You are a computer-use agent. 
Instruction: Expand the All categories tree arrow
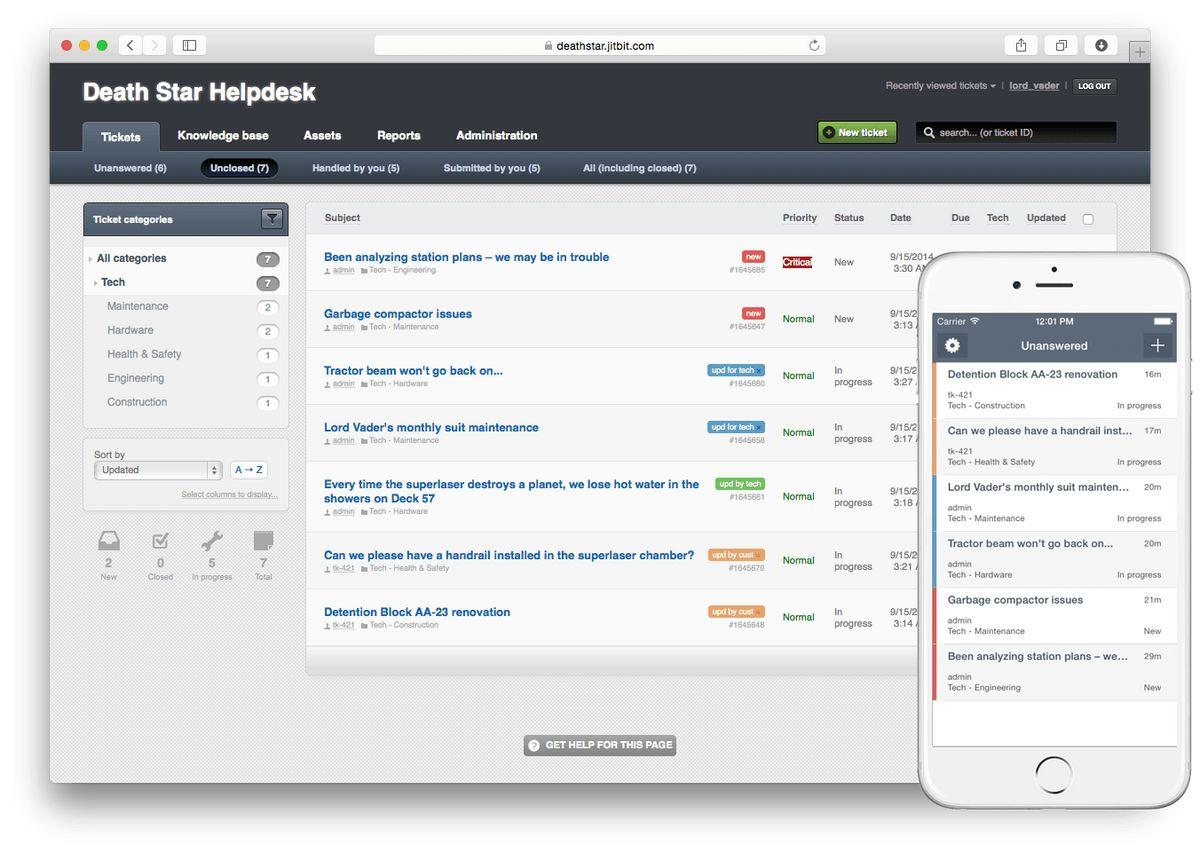(91, 259)
